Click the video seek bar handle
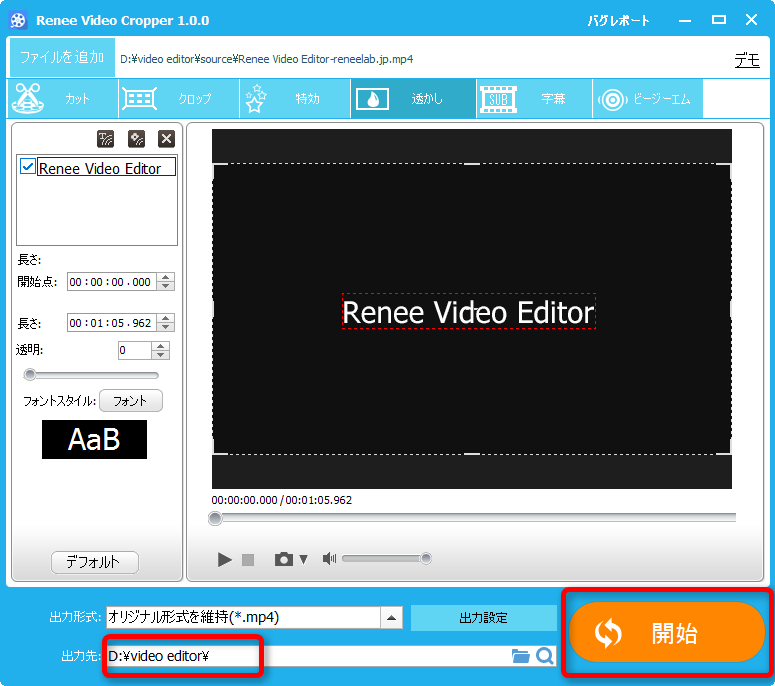The width and height of the screenshot is (775, 686). click(215, 518)
